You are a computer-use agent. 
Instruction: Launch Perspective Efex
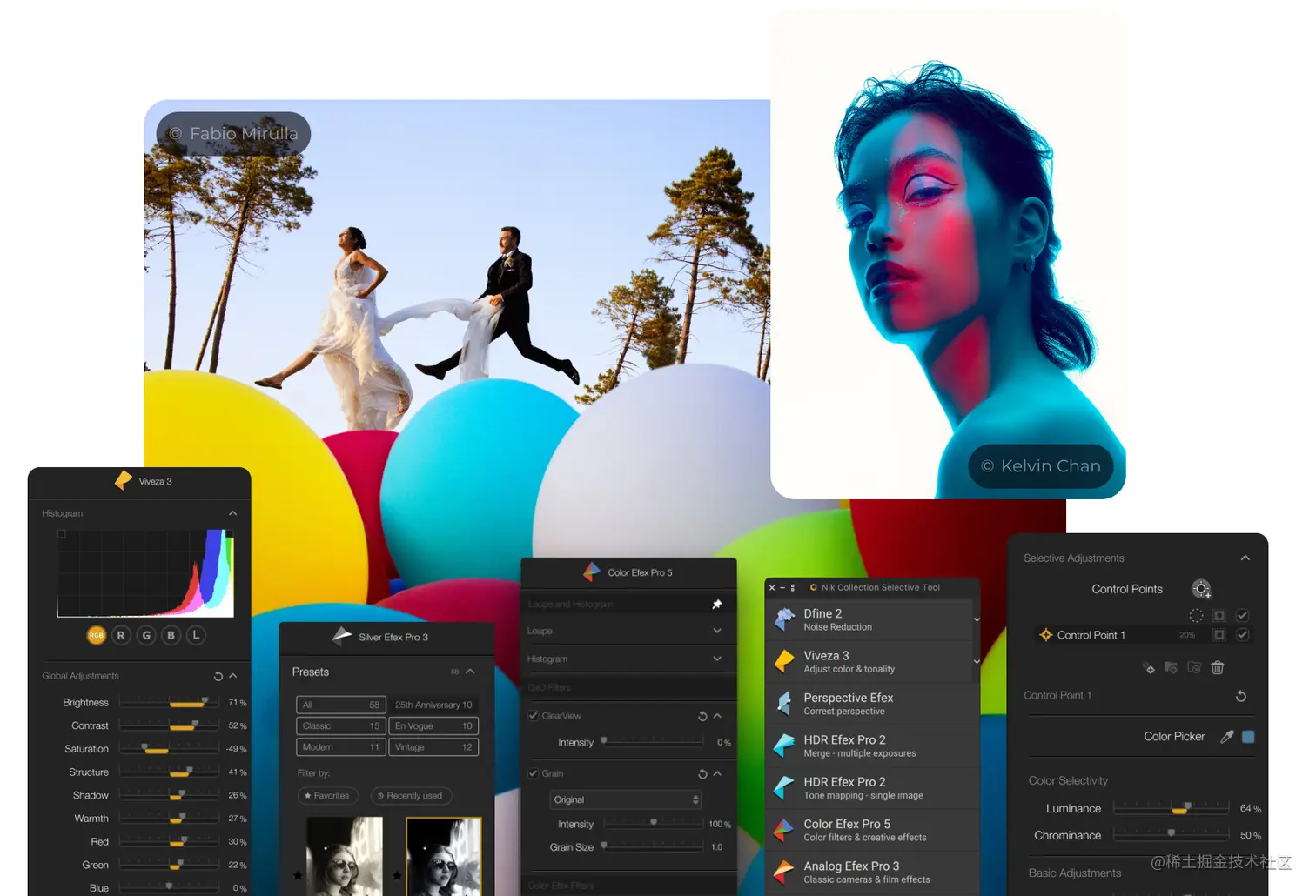(x=873, y=704)
